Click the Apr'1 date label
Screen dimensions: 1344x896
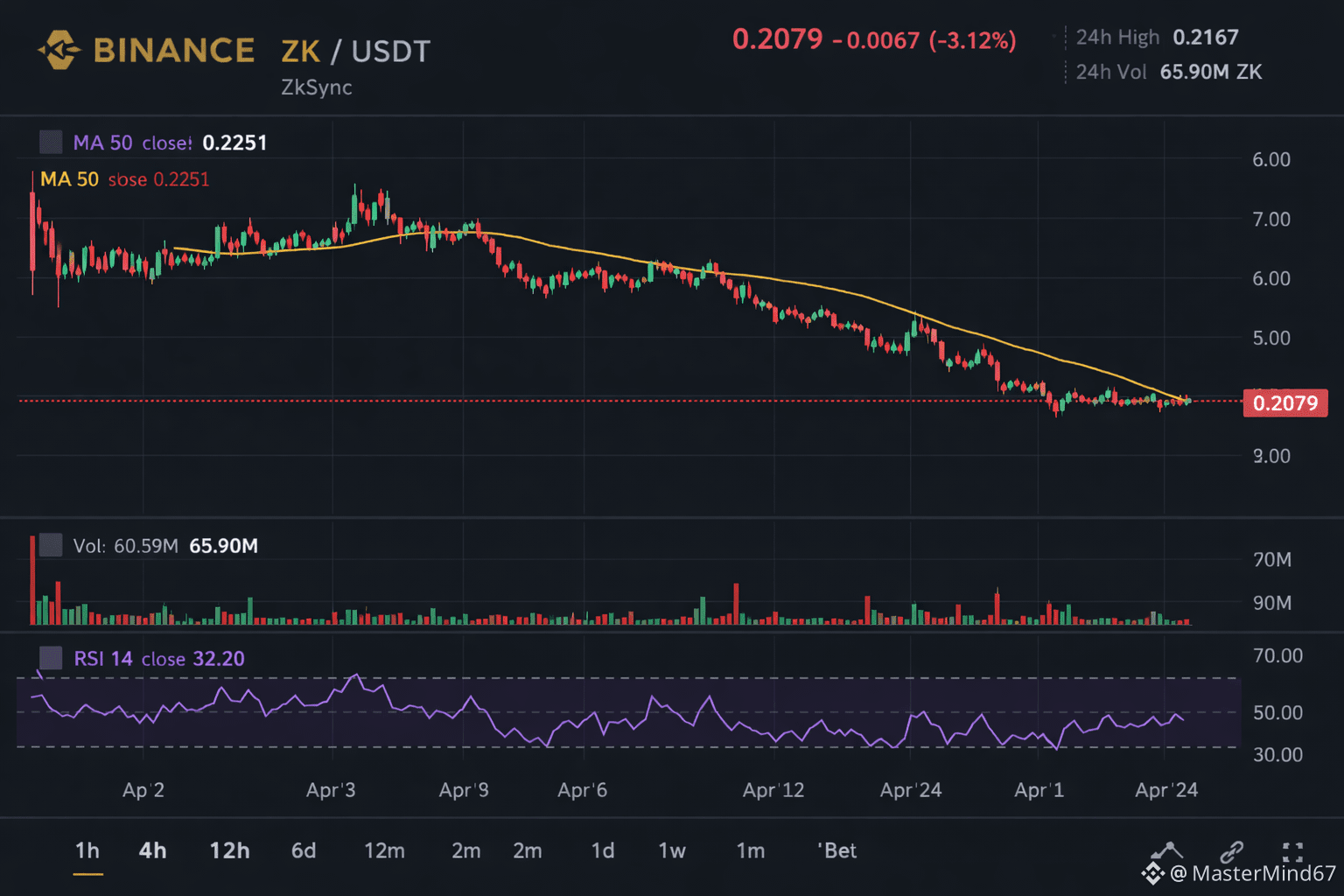point(1039,790)
